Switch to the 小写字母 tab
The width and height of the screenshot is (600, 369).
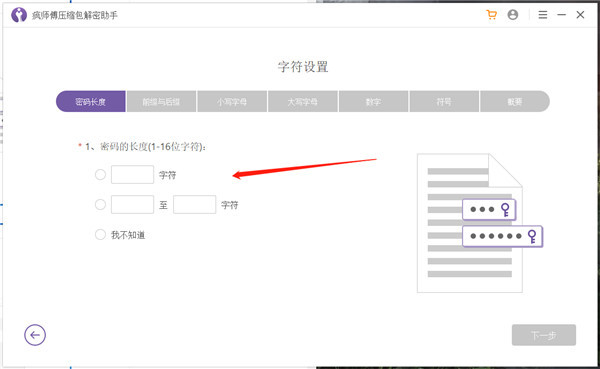(x=232, y=101)
